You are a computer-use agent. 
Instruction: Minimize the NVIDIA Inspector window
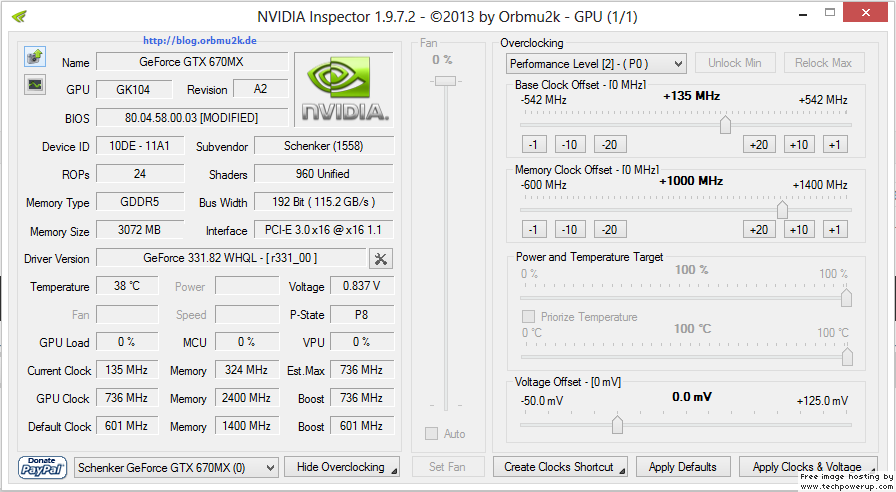(x=803, y=13)
